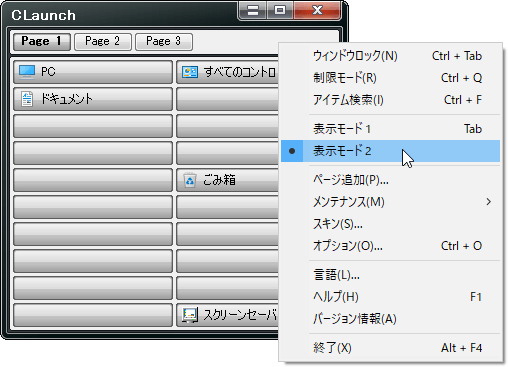Select ウィンドウロック(N) from the menu
This screenshot has width=508, height=367.
click(x=390, y=56)
